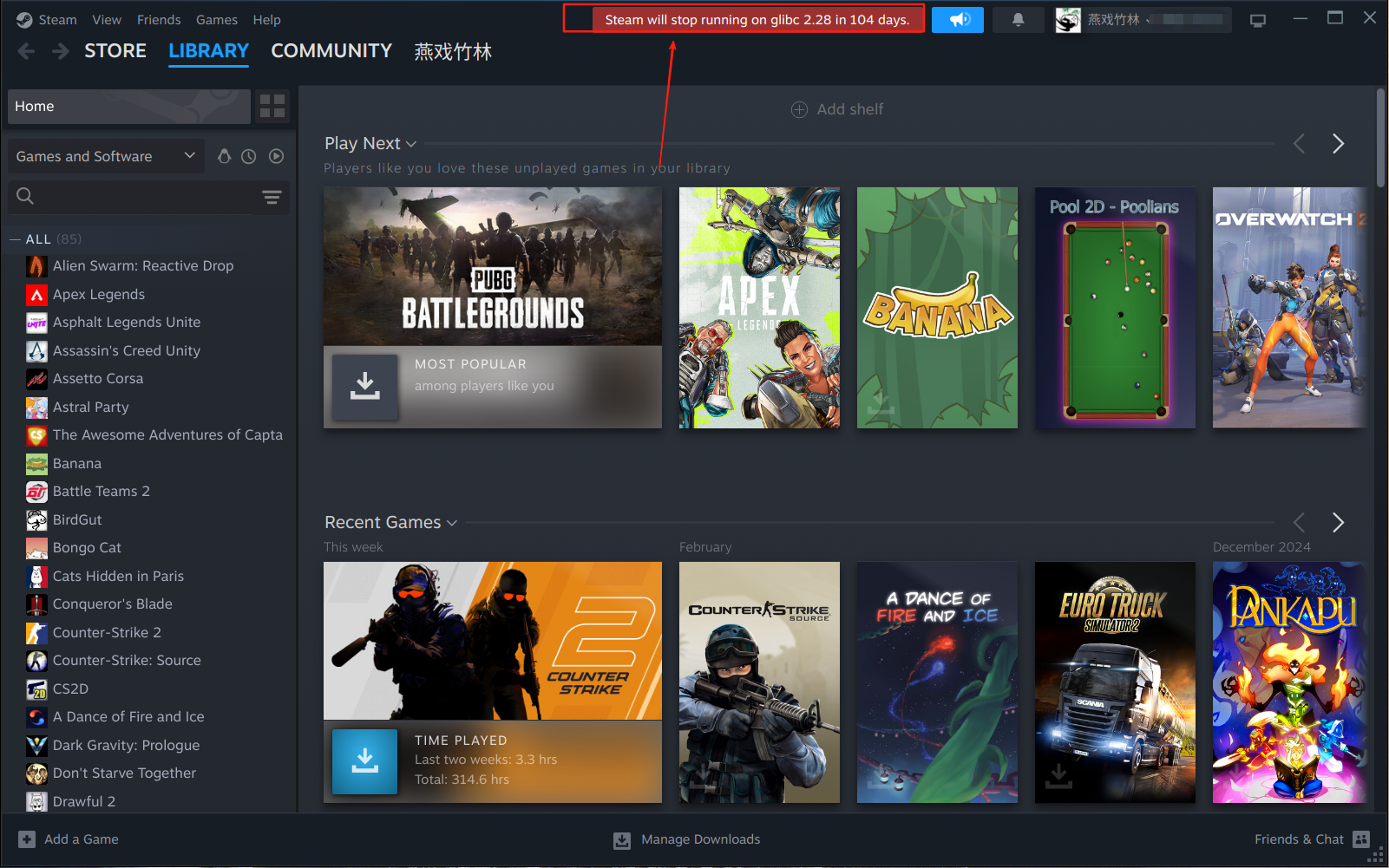Go to the STORE tab
The height and width of the screenshot is (868, 1389).
click(x=115, y=51)
